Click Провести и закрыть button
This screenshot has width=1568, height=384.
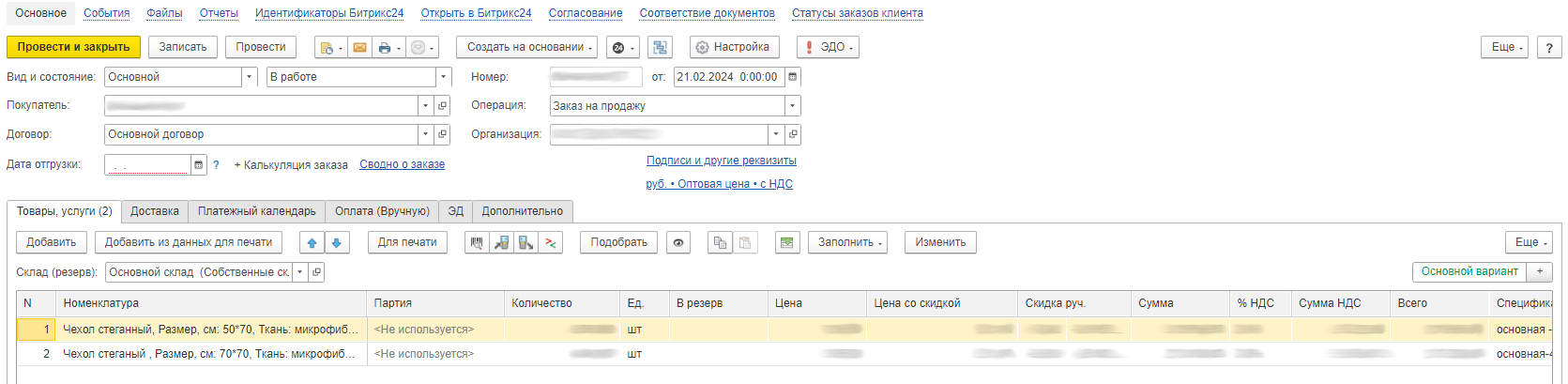point(73,47)
